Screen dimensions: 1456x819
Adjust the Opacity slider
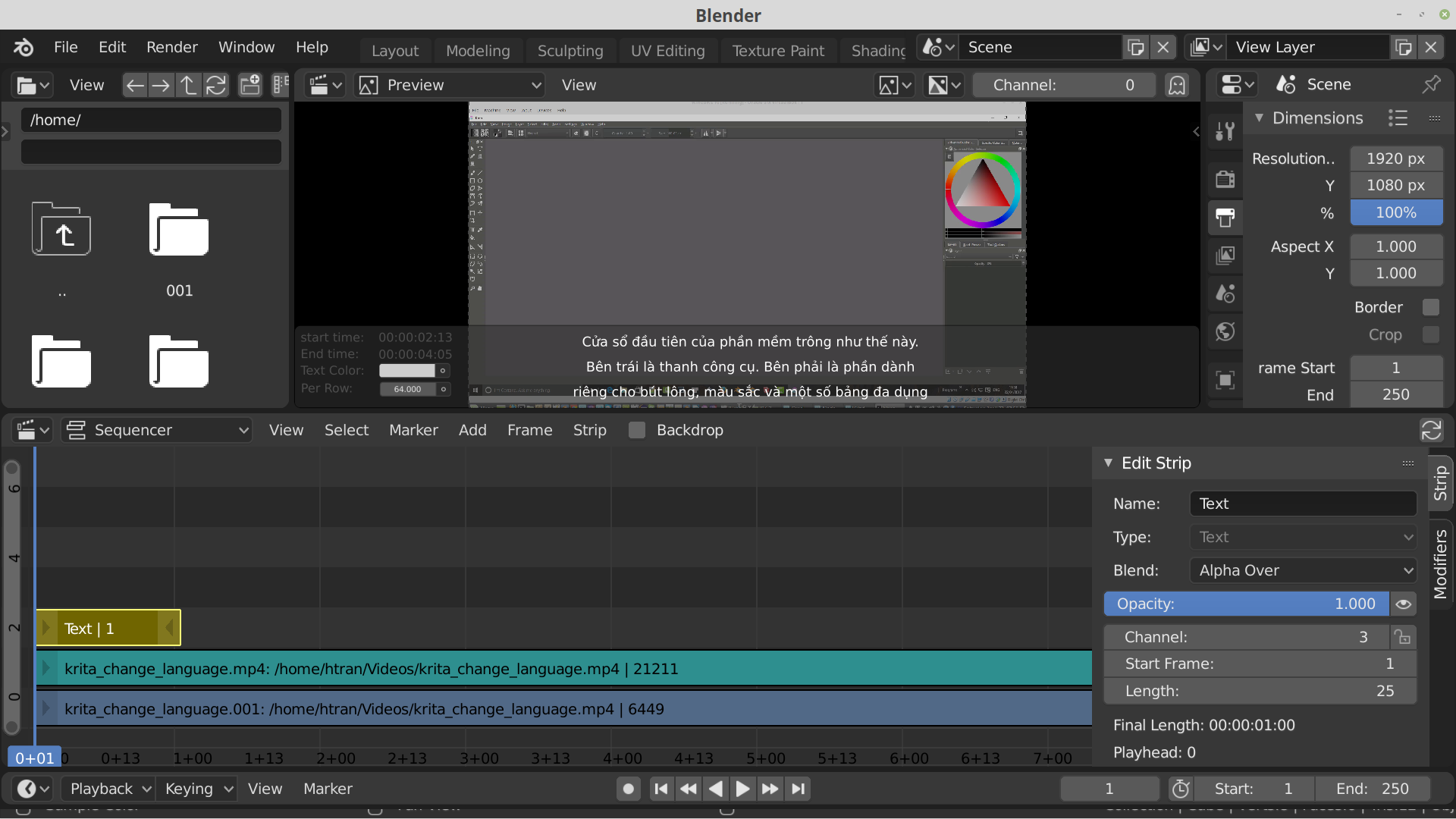pos(1246,604)
